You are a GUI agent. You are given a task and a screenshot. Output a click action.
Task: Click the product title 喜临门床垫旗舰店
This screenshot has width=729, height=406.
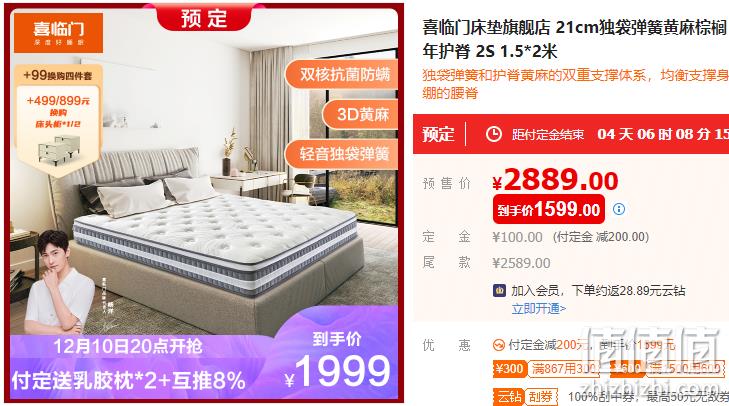[x=486, y=28]
